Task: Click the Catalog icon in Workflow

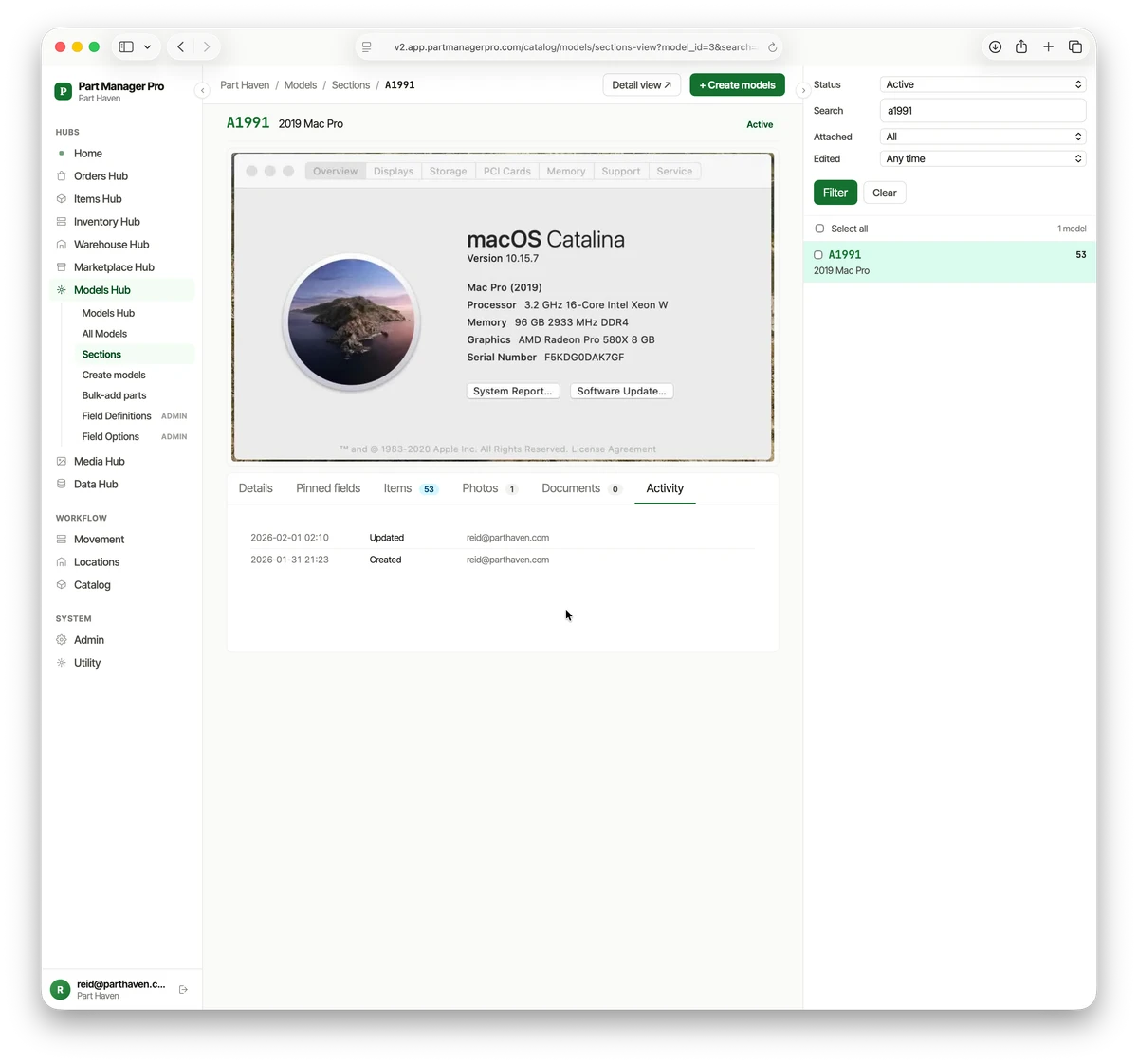Action: click(62, 585)
